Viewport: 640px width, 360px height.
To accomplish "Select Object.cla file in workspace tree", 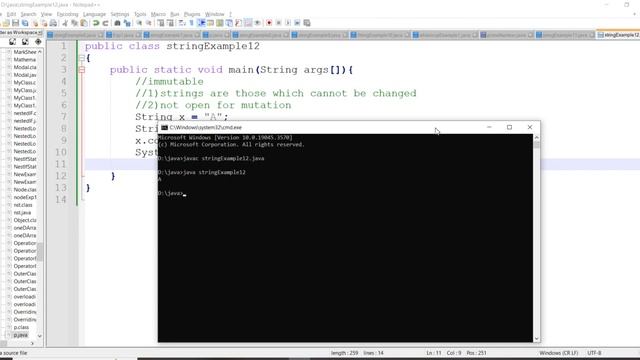I will pyautogui.click(x=25, y=220).
